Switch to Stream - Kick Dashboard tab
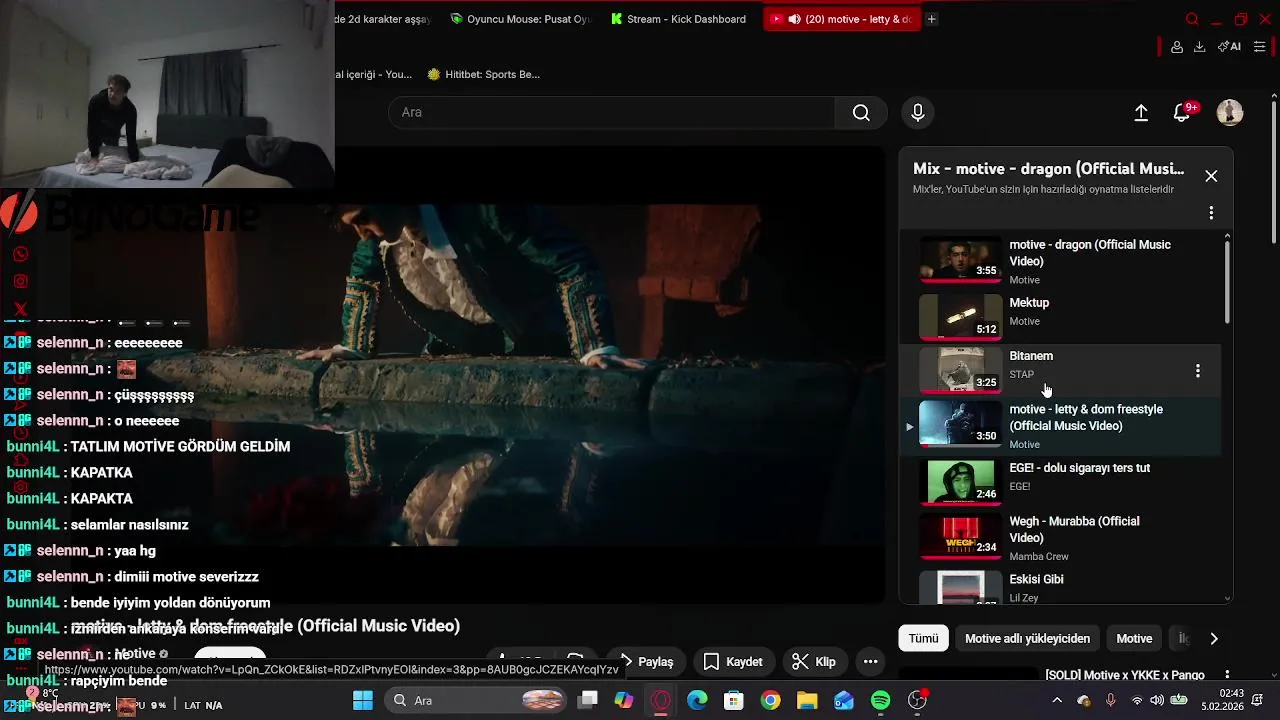Screen dimensions: 1280x720 pos(680,19)
